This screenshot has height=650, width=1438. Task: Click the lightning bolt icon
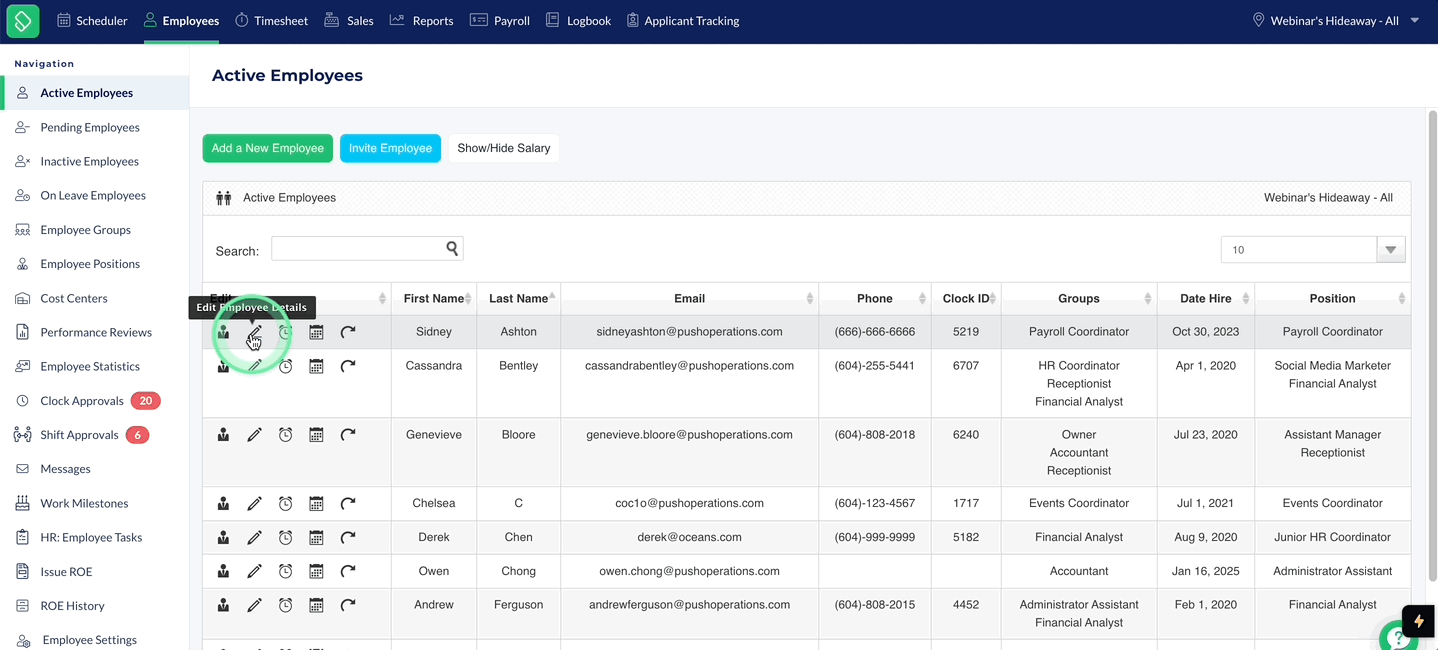coord(1418,621)
